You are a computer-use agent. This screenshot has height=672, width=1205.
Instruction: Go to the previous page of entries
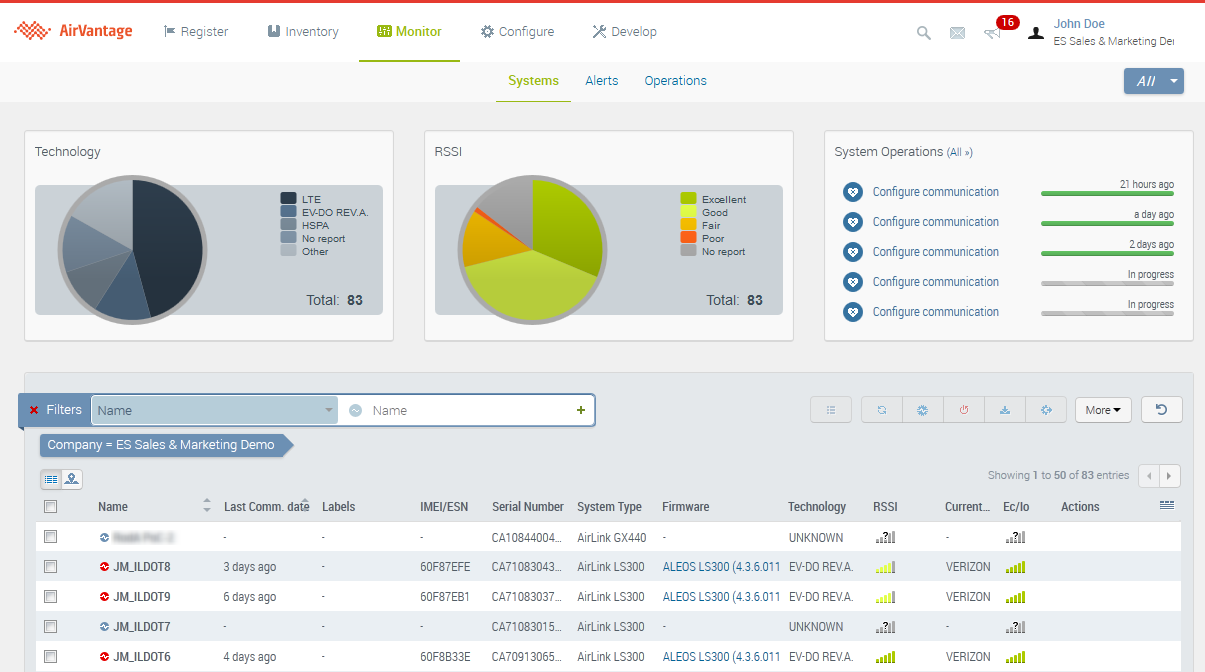(1149, 476)
